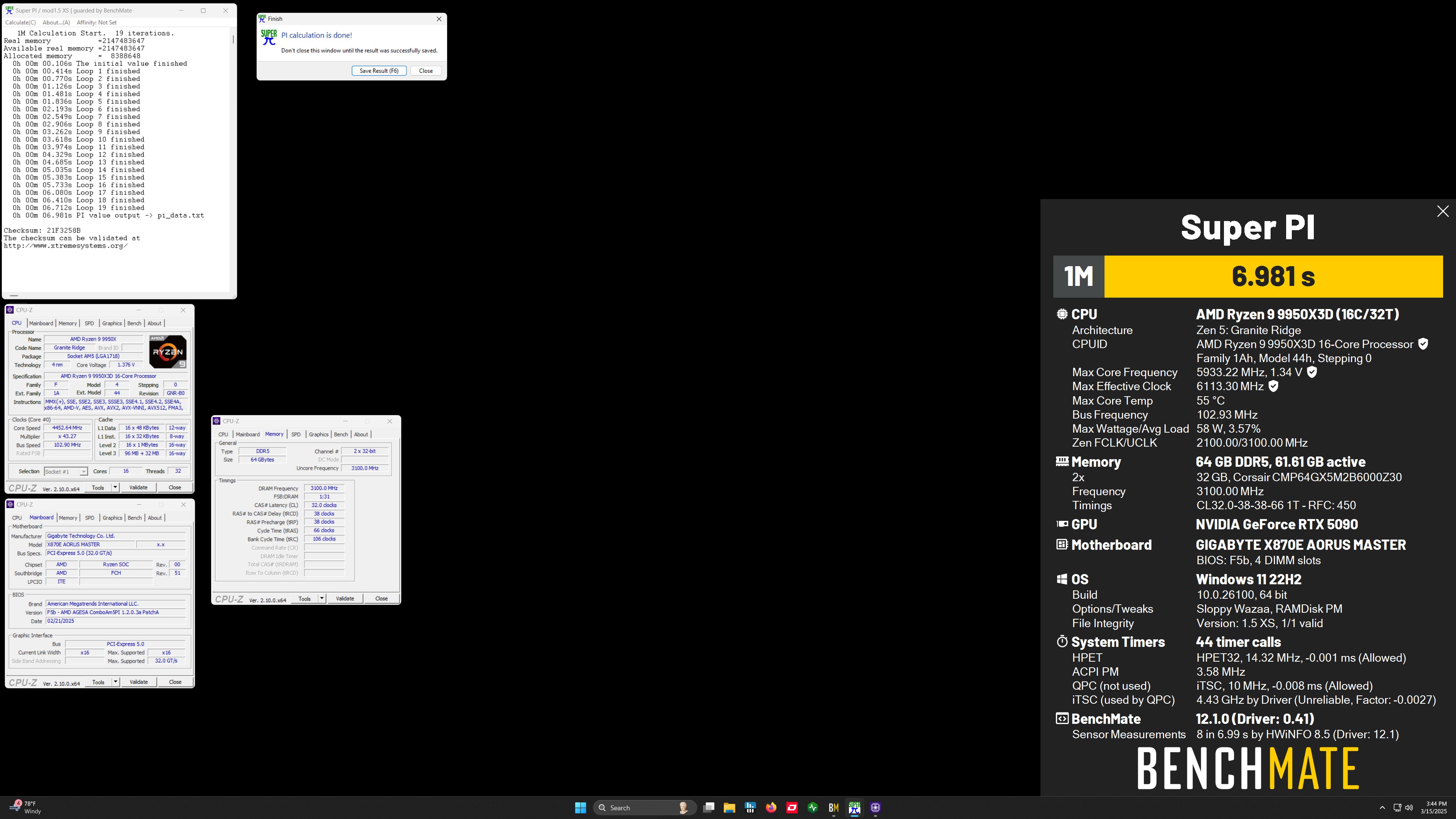Click the Uncore Frequency 3100.0 MHz value

point(365,468)
